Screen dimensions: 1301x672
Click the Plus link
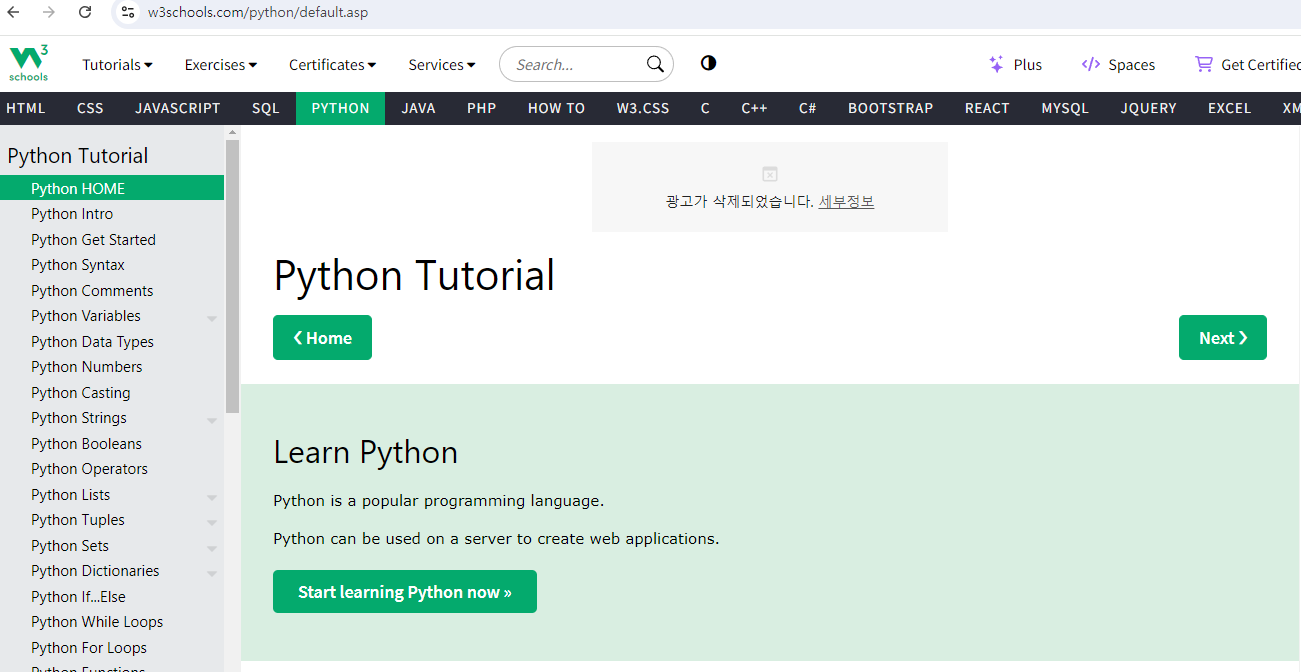pyautogui.click(x=1027, y=65)
